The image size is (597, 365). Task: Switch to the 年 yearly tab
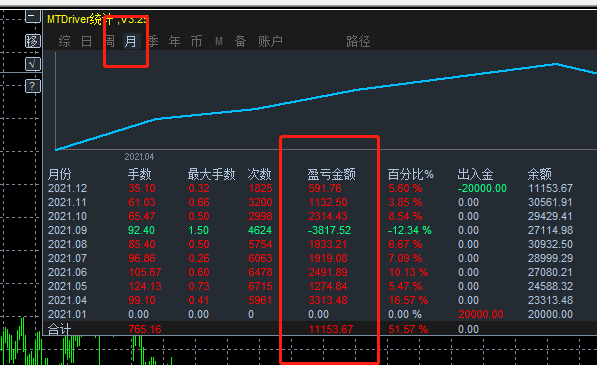175,41
